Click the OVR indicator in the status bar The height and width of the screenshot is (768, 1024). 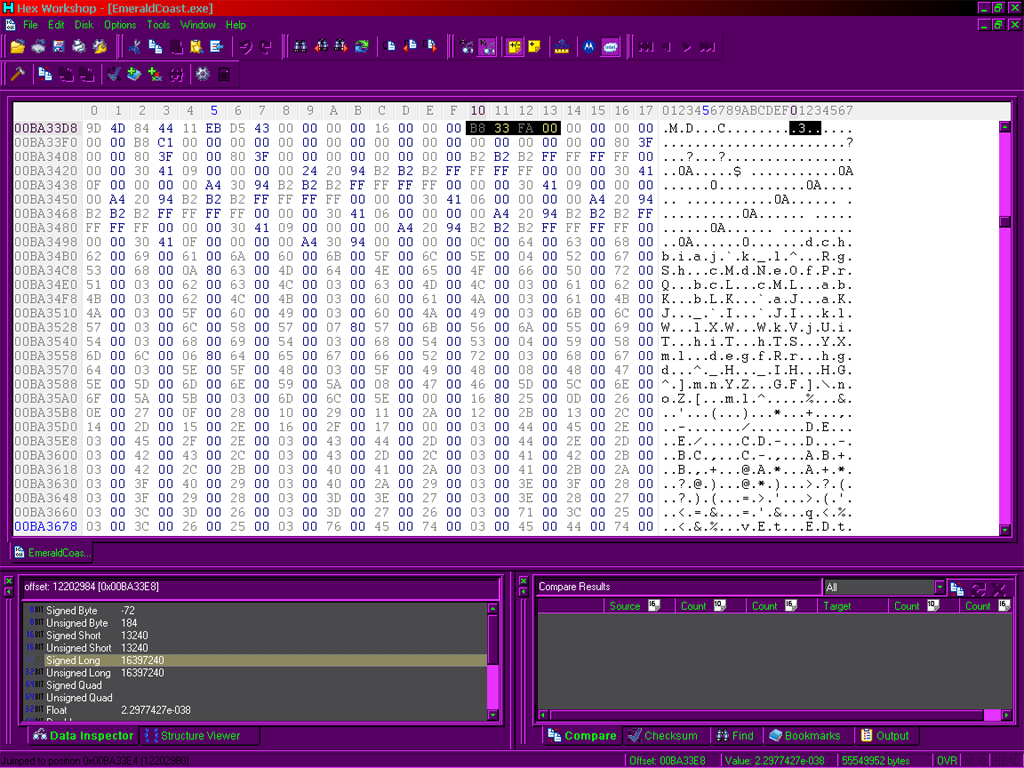[946, 760]
